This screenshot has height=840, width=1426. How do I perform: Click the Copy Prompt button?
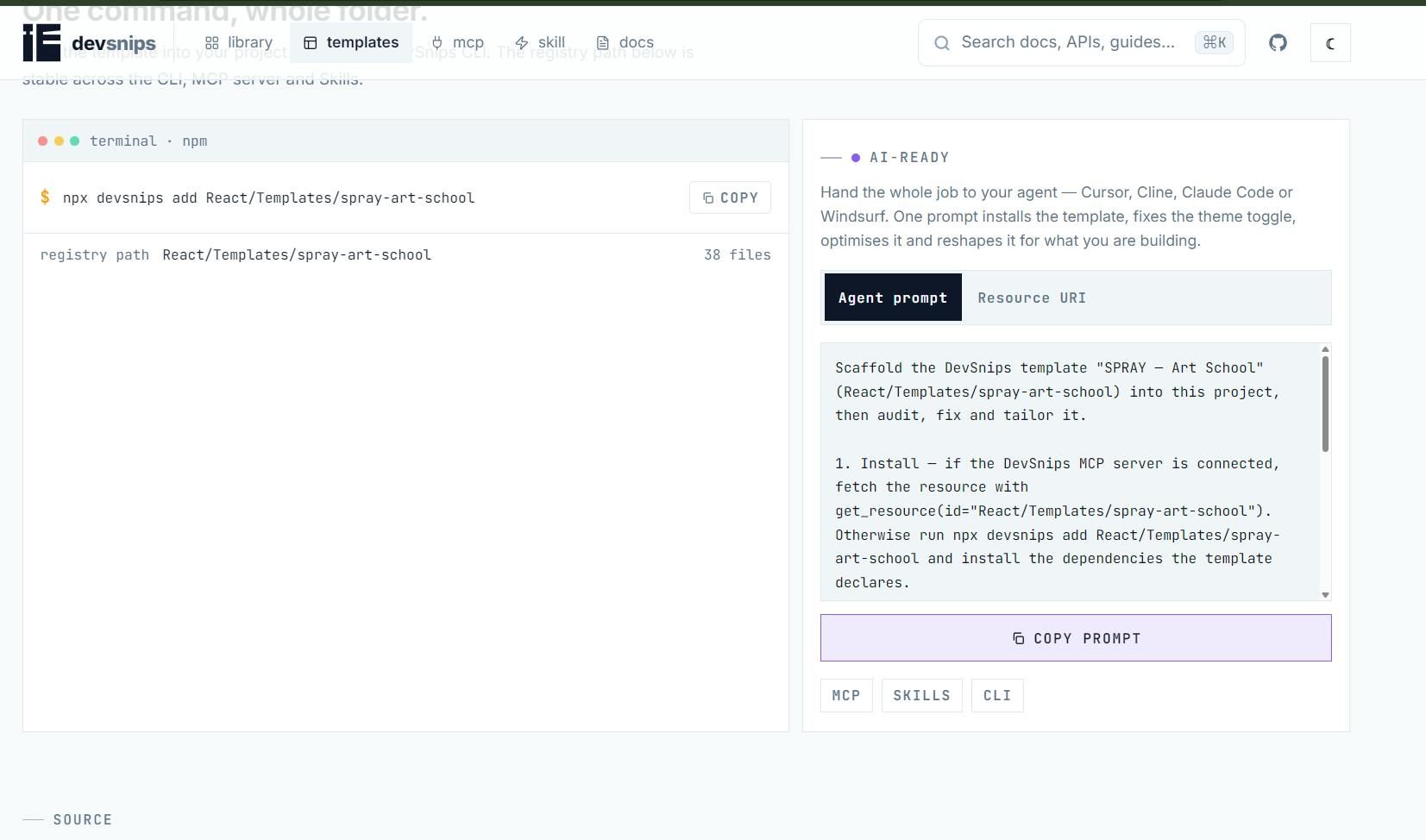[x=1076, y=638]
